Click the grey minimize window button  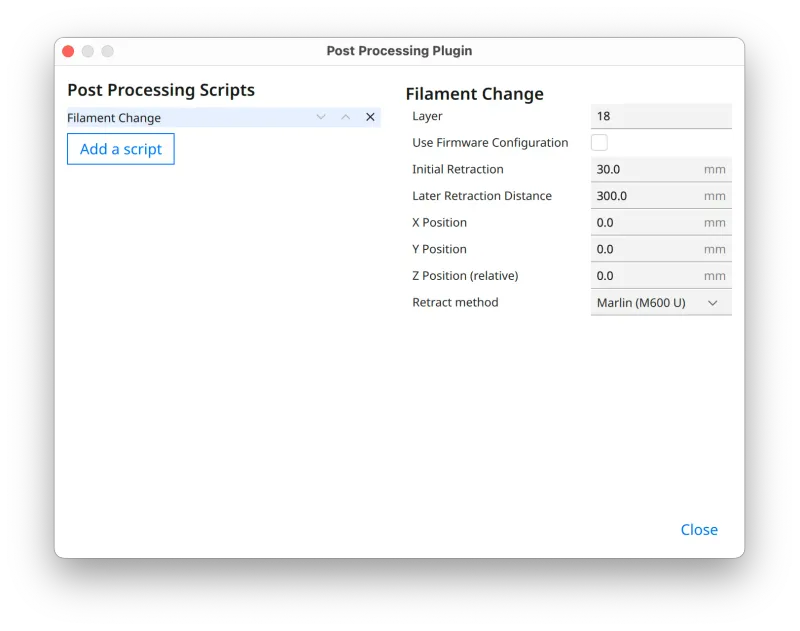(88, 51)
